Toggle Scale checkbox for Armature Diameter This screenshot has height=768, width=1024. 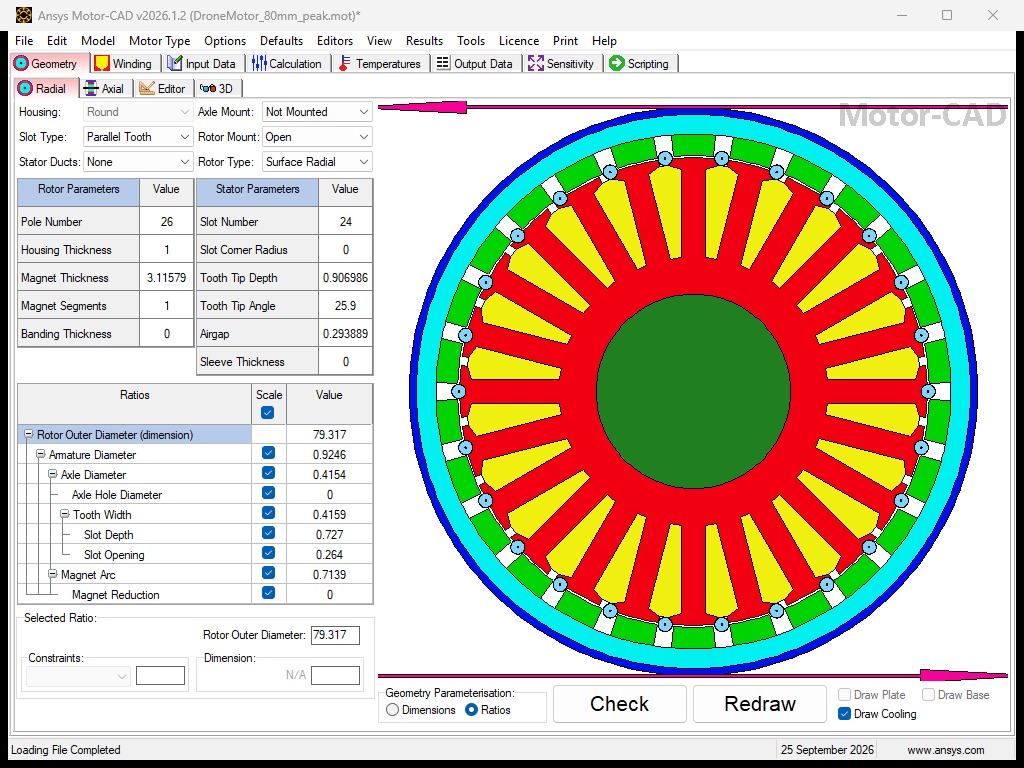(268, 453)
